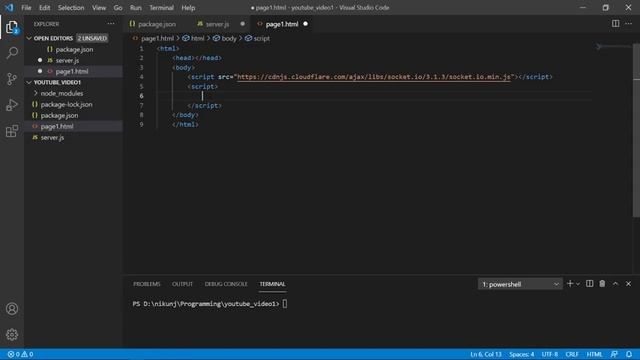Image resolution: width=640 pixels, height=360 pixels.
Task: Create a new terminal with plus icon
Action: 570,284
